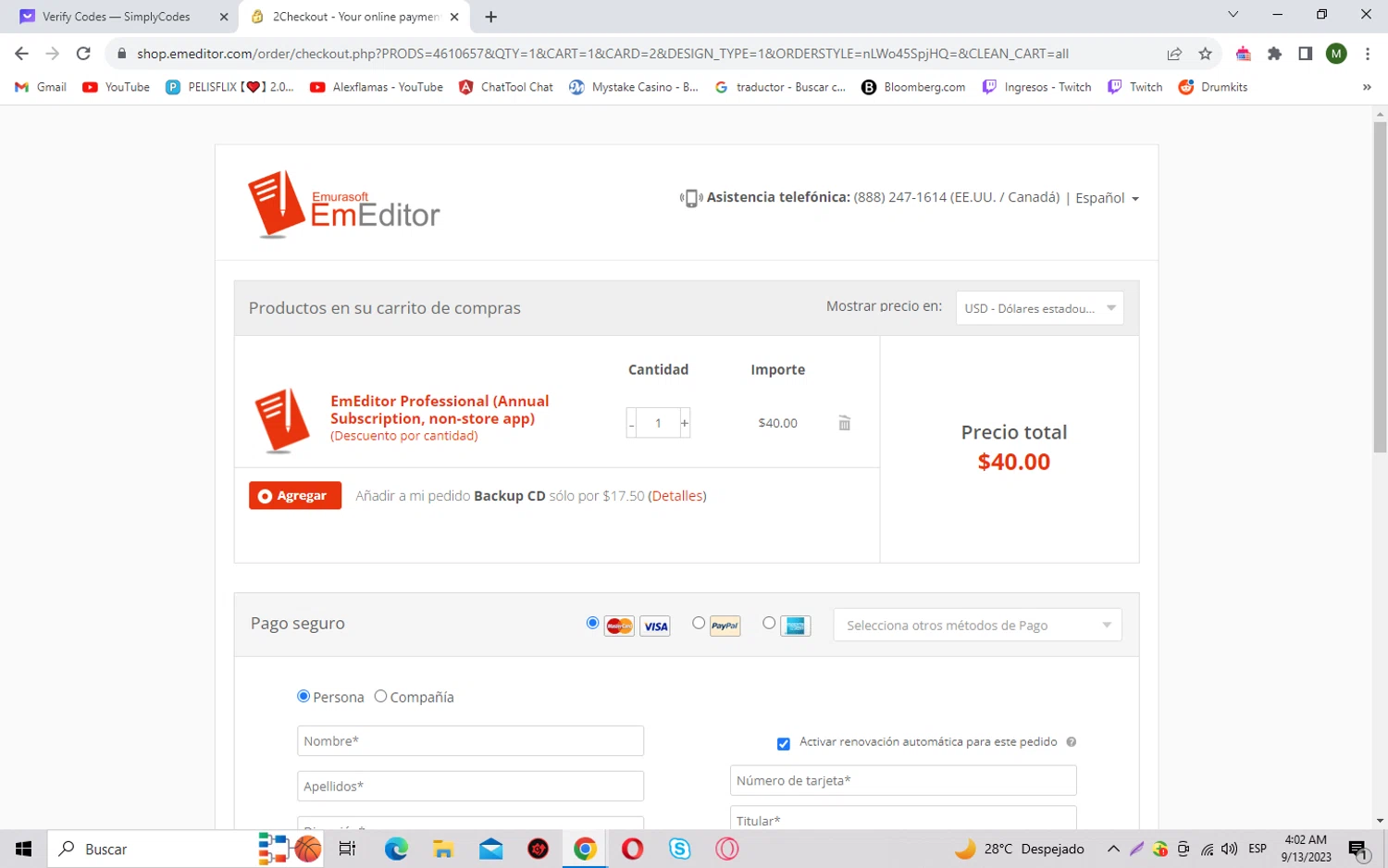Open the pink shop extension icon
The image size is (1388, 868).
(x=1243, y=54)
